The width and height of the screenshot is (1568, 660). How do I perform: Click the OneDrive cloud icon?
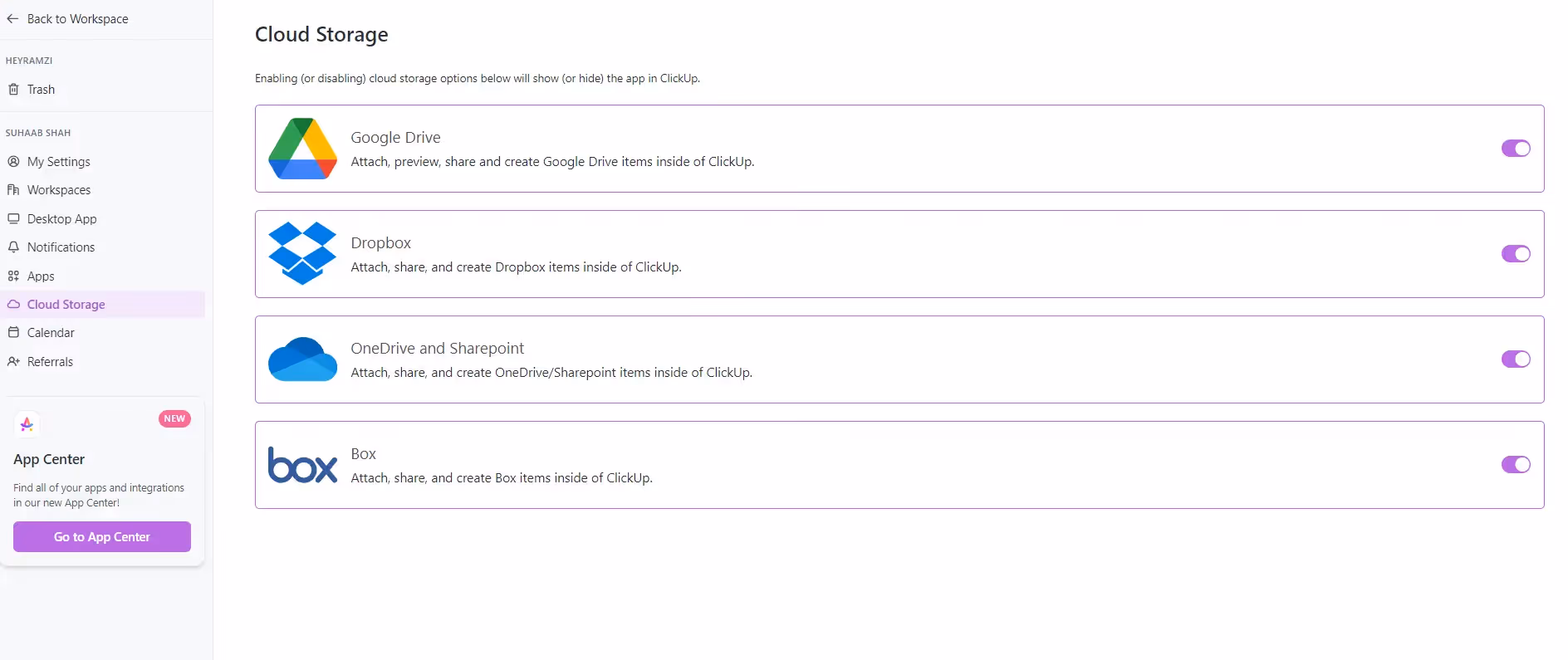tap(301, 359)
